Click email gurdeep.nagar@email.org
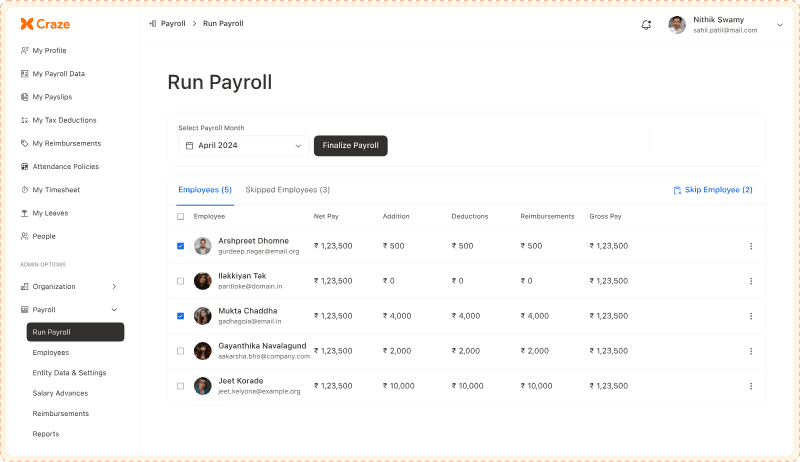 [259, 251]
